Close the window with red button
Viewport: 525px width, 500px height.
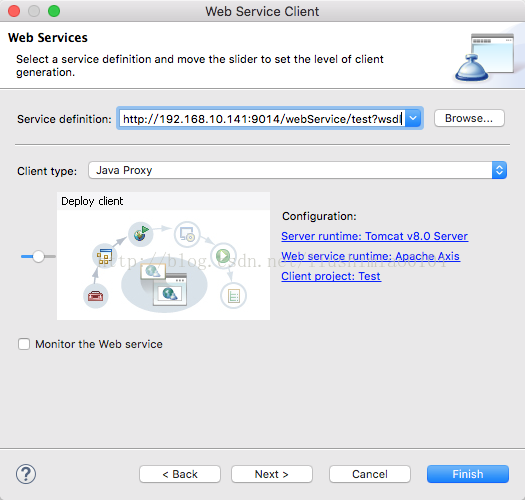[14, 11]
